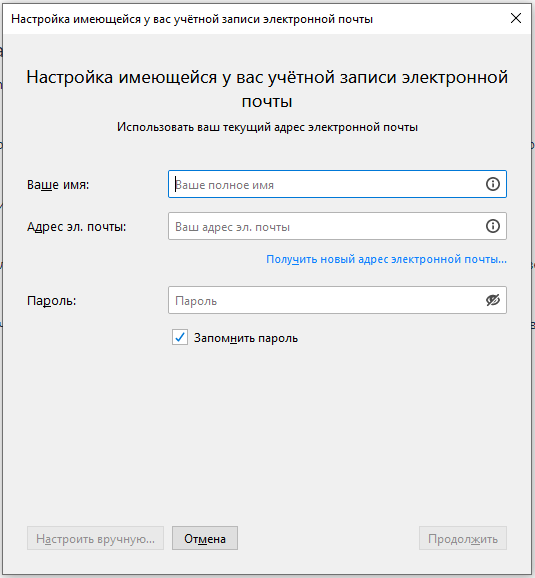Focus the Ваше полное имя input field
The image size is (535, 578).
337,184
